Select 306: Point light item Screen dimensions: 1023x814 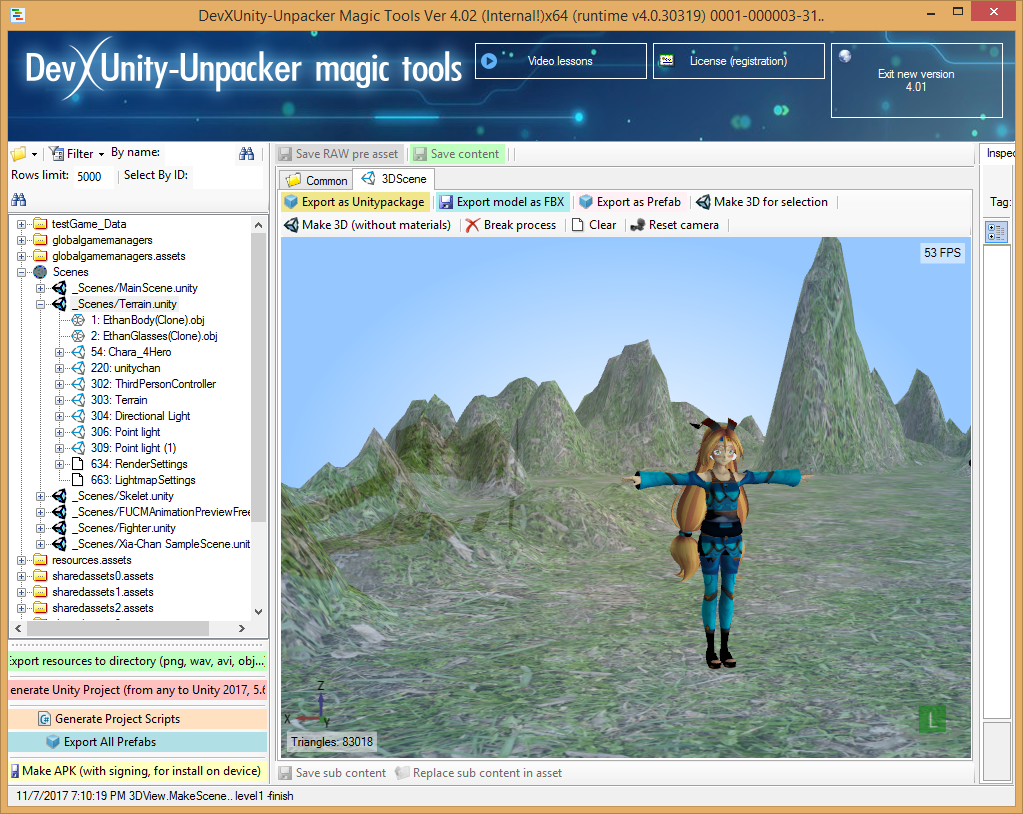[x=125, y=432]
